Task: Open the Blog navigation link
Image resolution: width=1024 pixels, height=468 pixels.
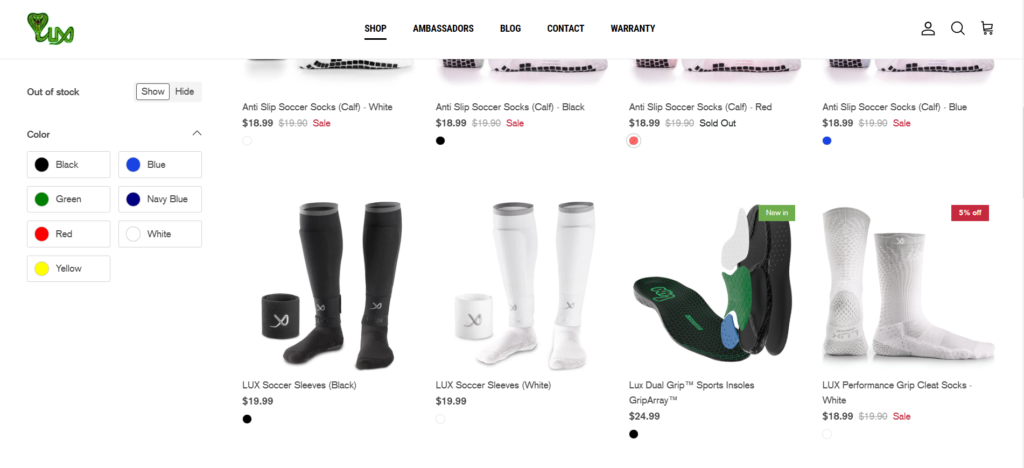Action: coord(510,29)
